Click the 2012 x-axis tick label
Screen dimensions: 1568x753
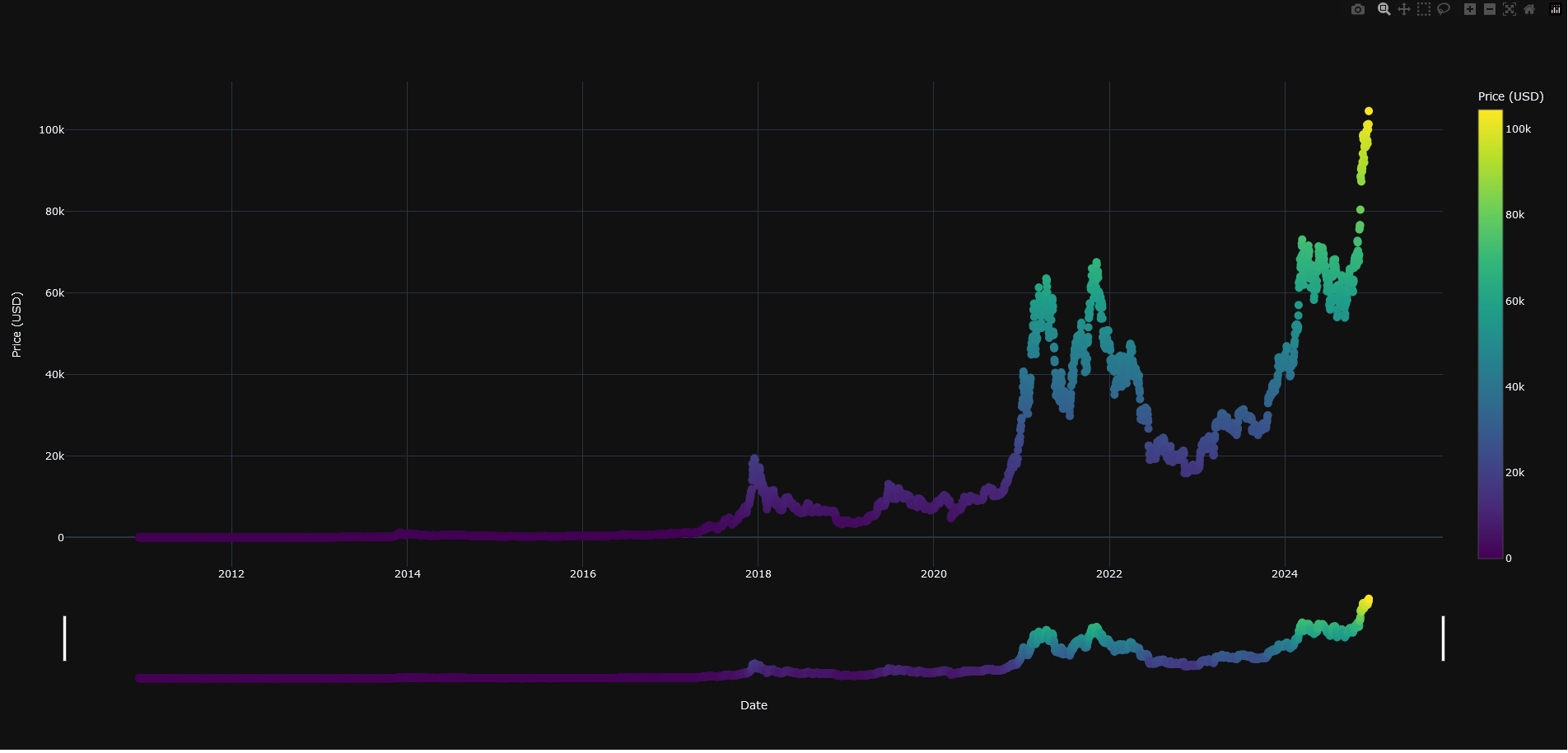click(231, 574)
